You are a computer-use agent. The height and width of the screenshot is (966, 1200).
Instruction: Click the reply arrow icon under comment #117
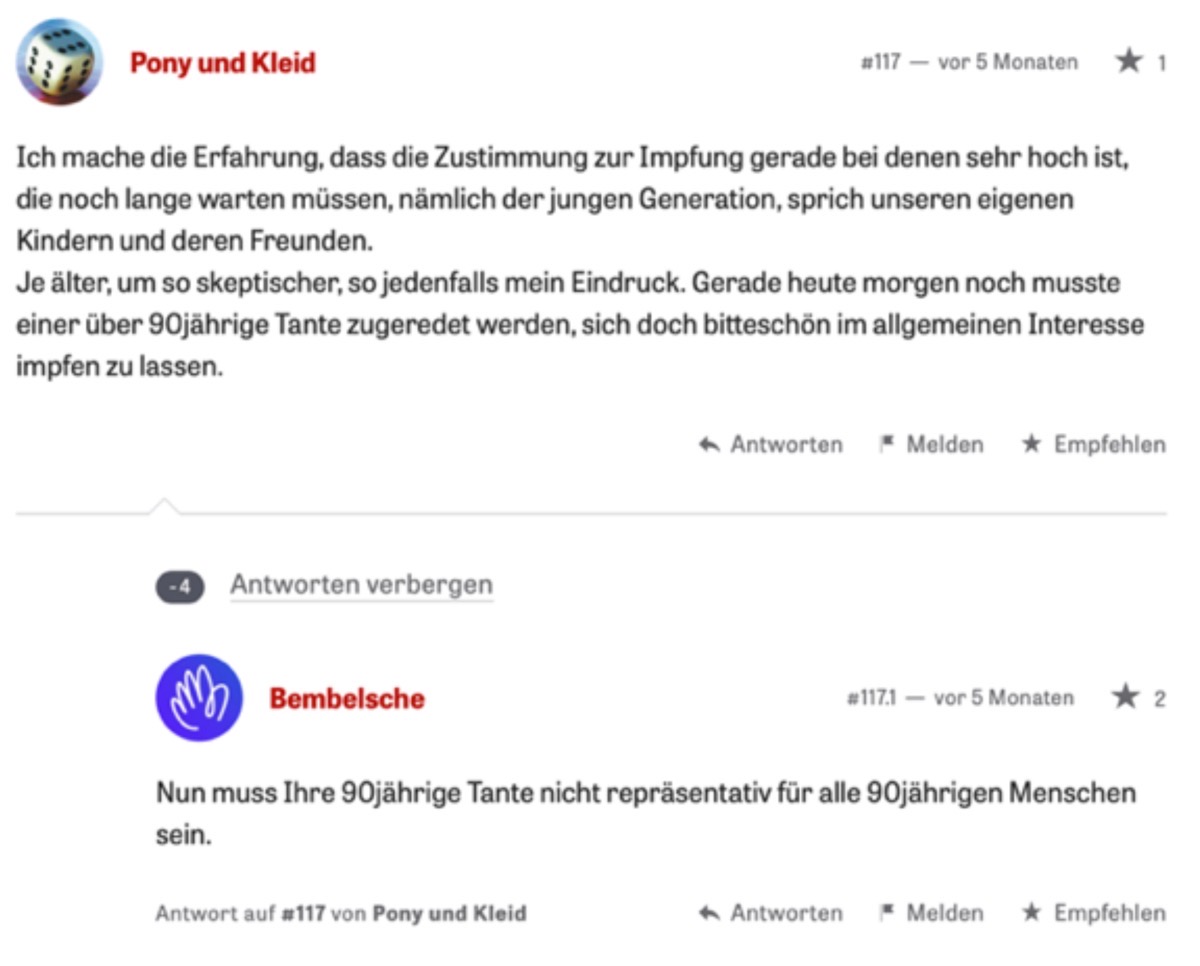(710, 445)
